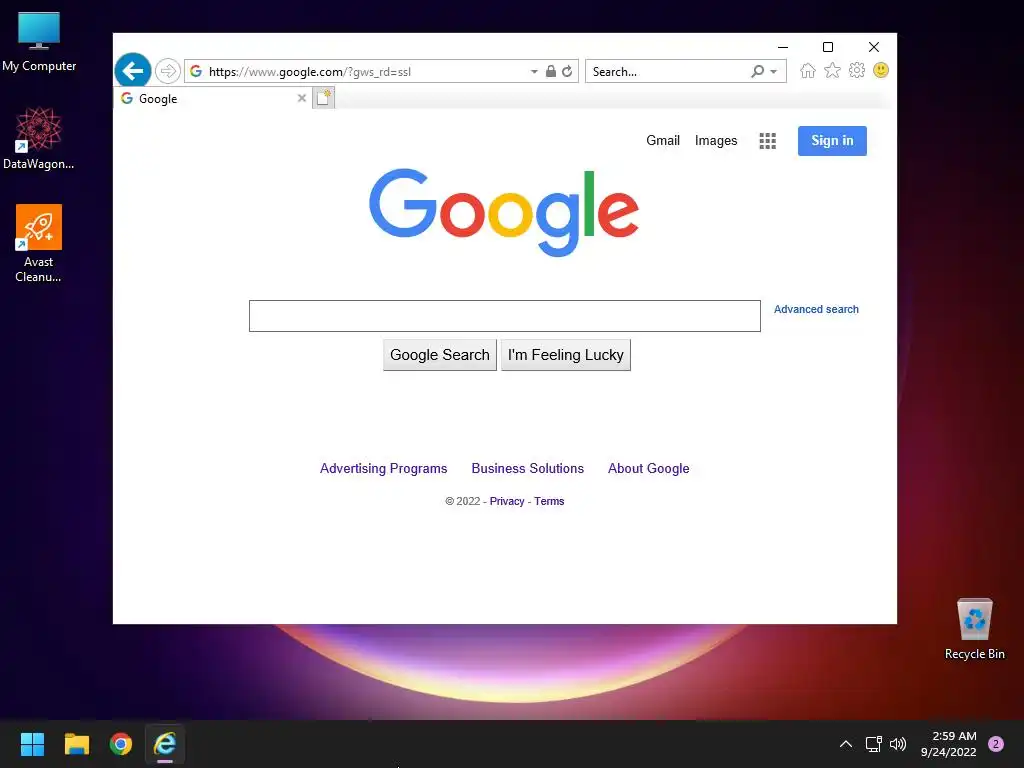The height and width of the screenshot is (768, 1024).
Task: Open File Explorer from the taskbar
Action: [x=76, y=744]
